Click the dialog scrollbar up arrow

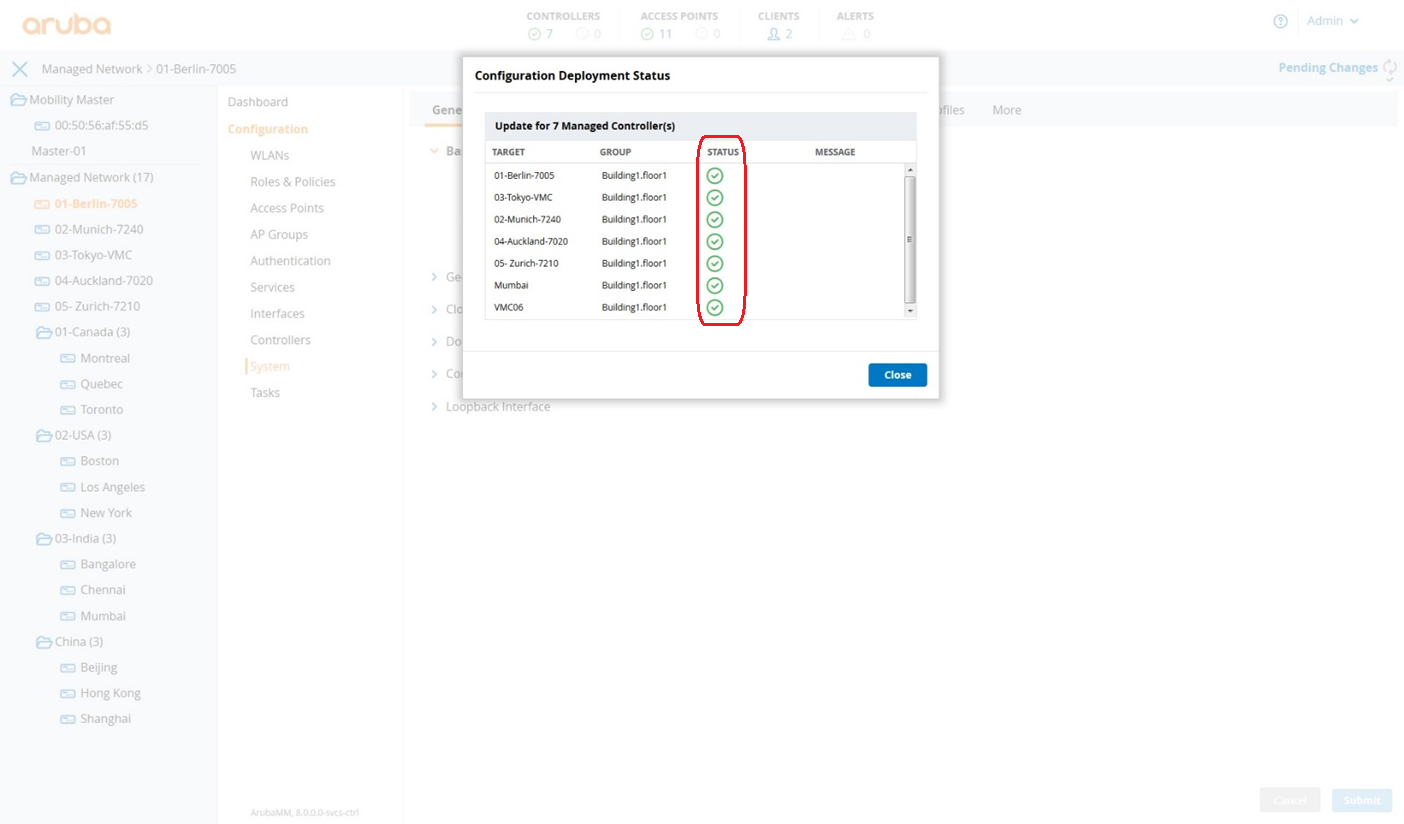click(910, 170)
